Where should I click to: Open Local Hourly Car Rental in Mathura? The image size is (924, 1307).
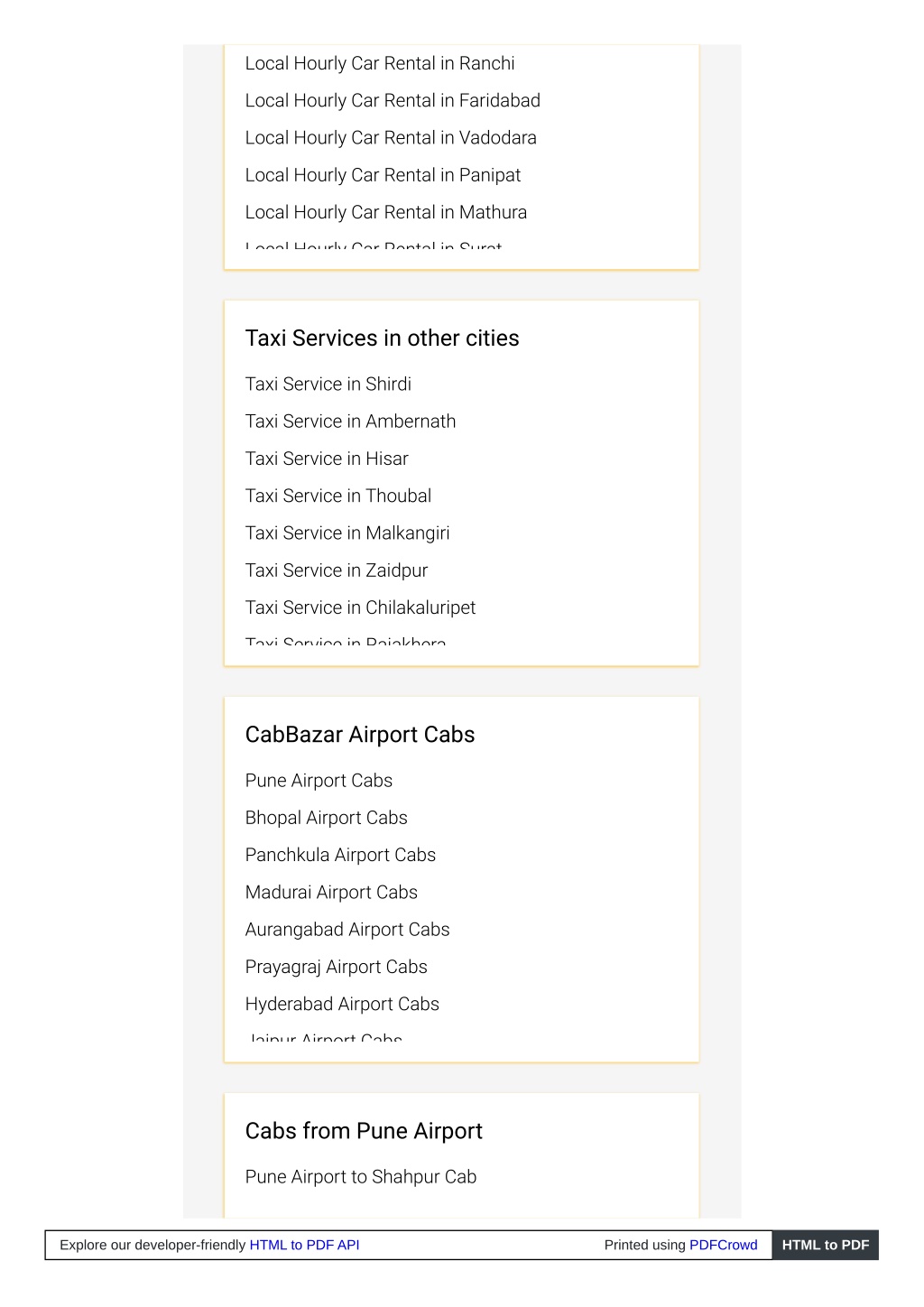[x=386, y=212]
